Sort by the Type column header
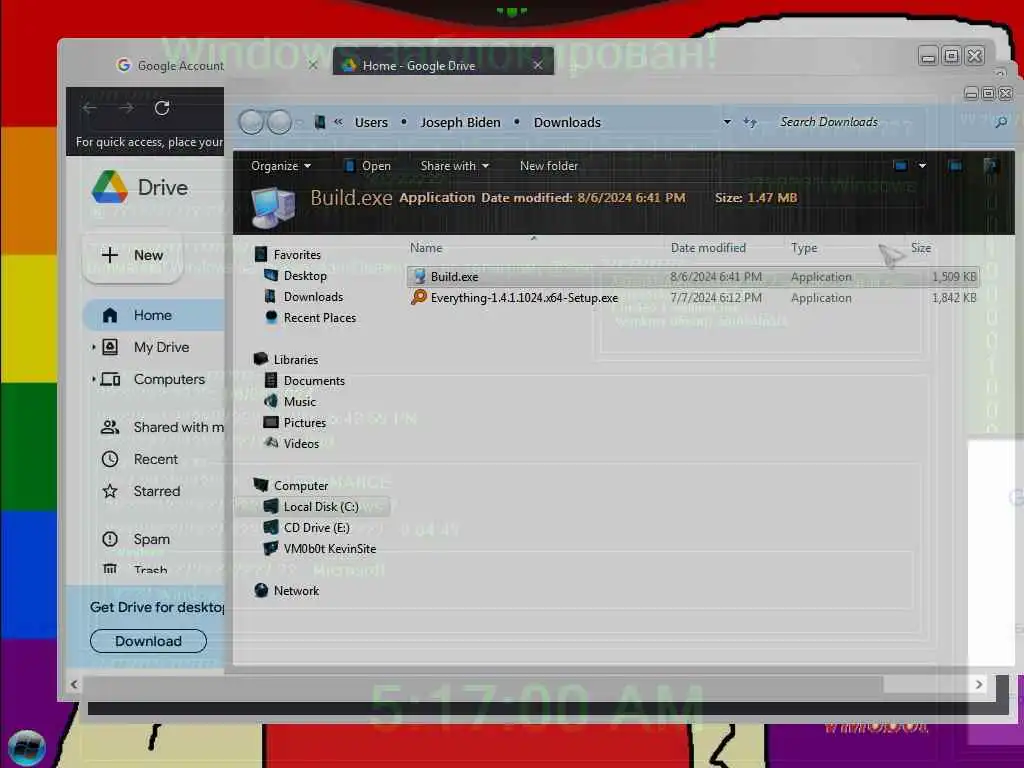This screenshot has height=768, width=1024. point(804,248)
